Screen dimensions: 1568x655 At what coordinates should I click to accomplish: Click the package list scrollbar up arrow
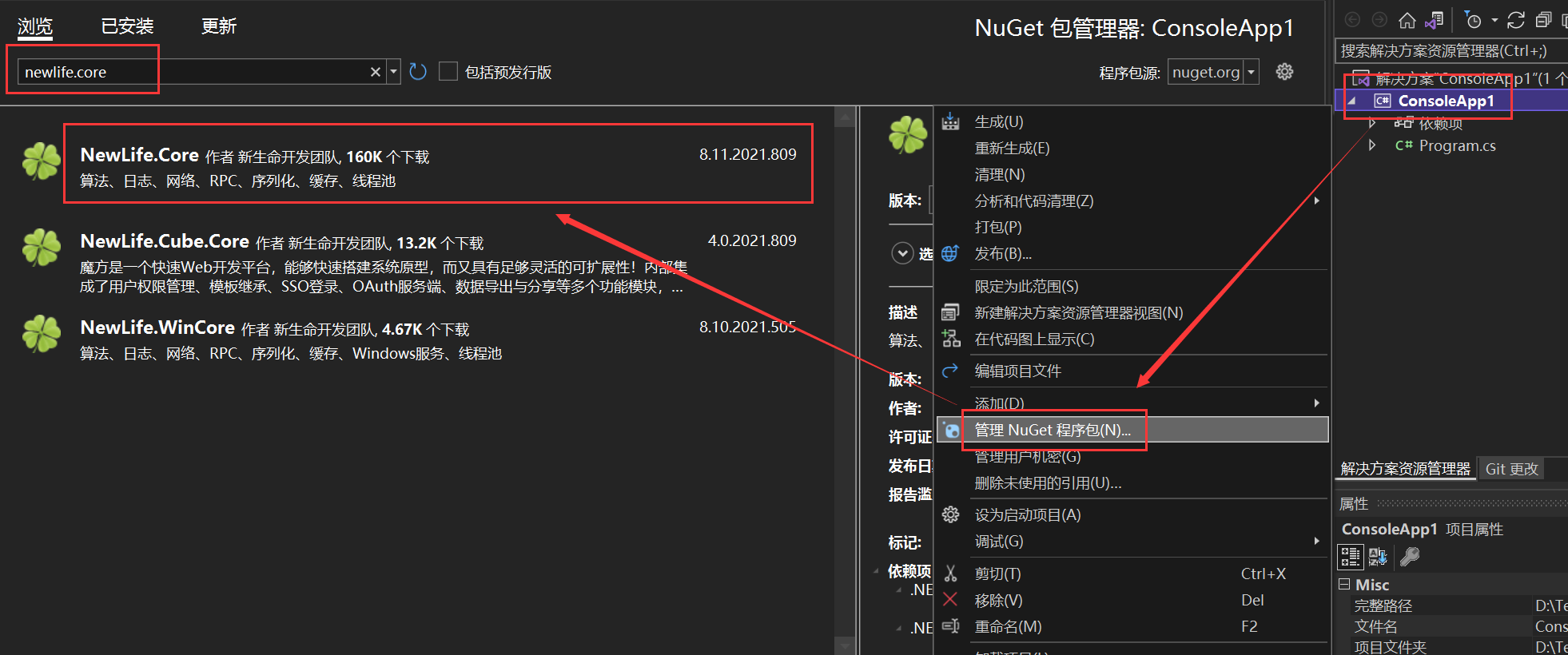point(845,117)
